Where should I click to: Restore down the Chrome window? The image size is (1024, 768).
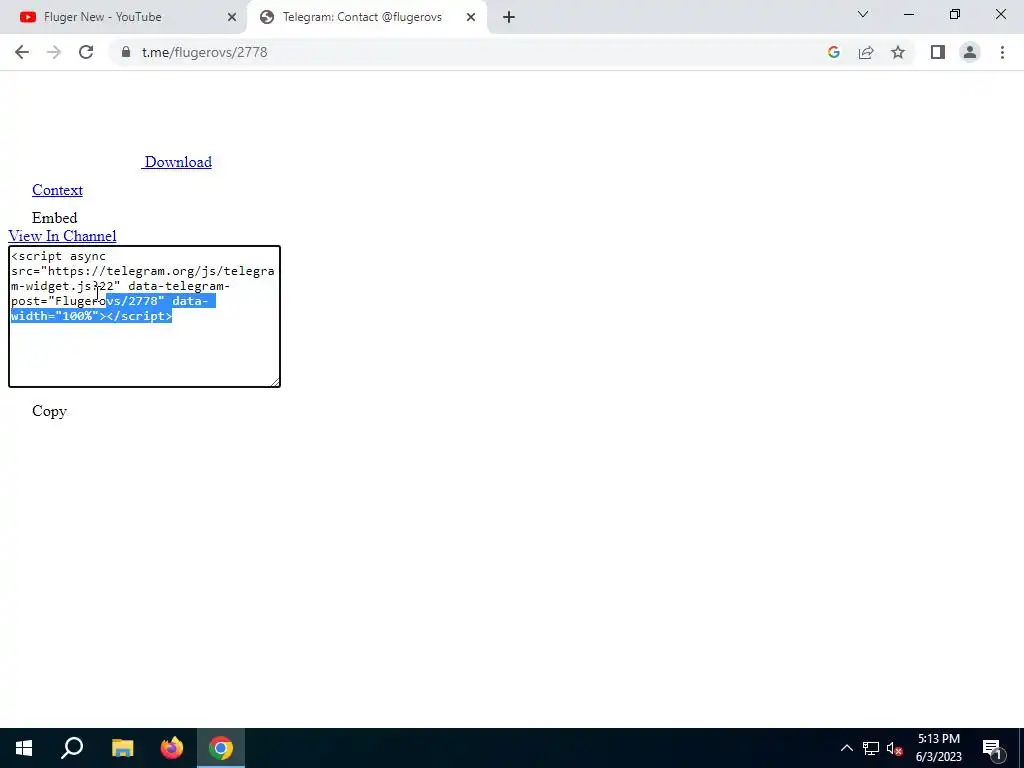[955, 14]
